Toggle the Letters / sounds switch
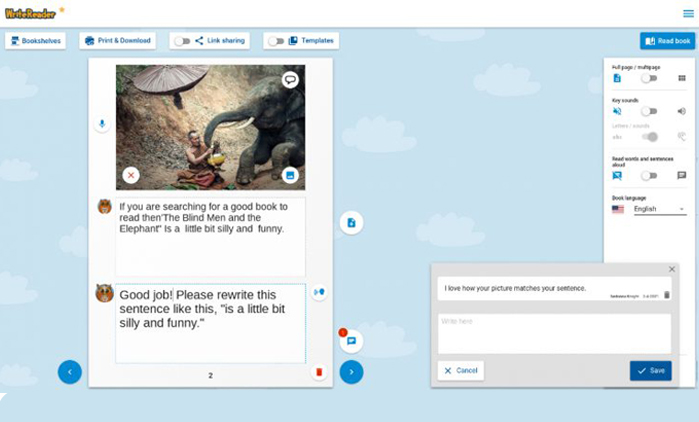 coord(650,137)
